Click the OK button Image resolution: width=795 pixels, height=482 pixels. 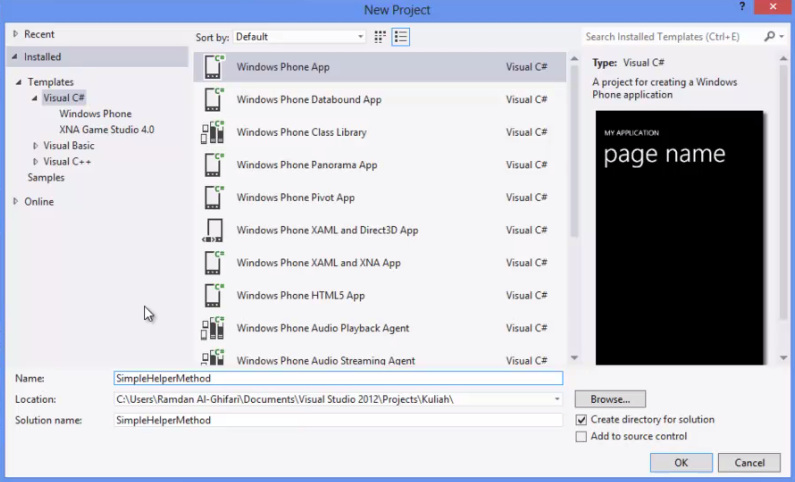point(681,462)
